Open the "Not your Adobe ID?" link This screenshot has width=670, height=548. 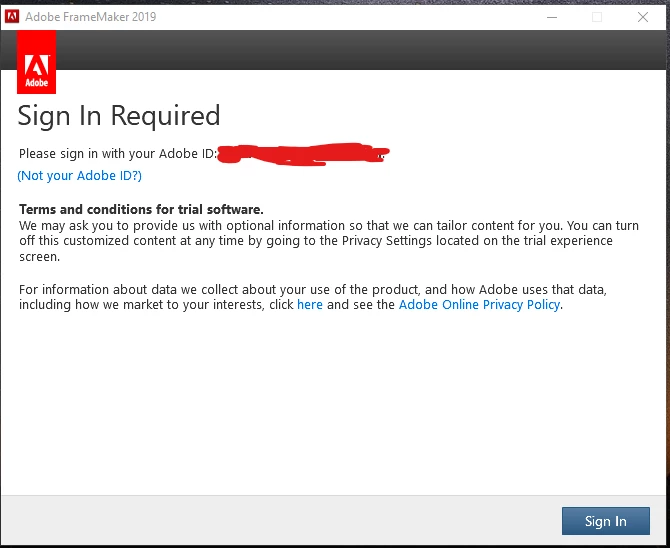[79, 176]
